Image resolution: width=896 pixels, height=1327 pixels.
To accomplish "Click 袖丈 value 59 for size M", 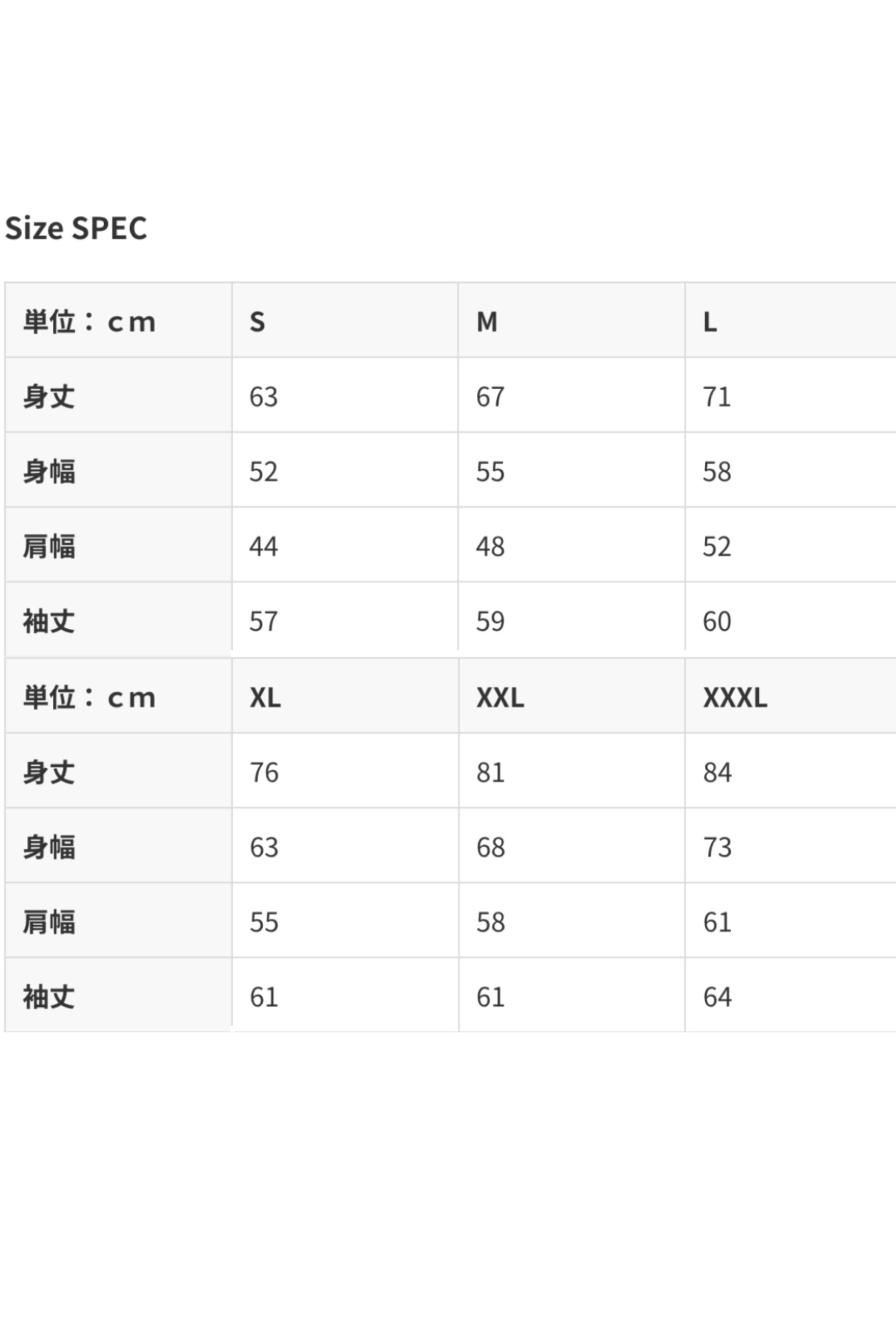I will click(x=490, y=621).
